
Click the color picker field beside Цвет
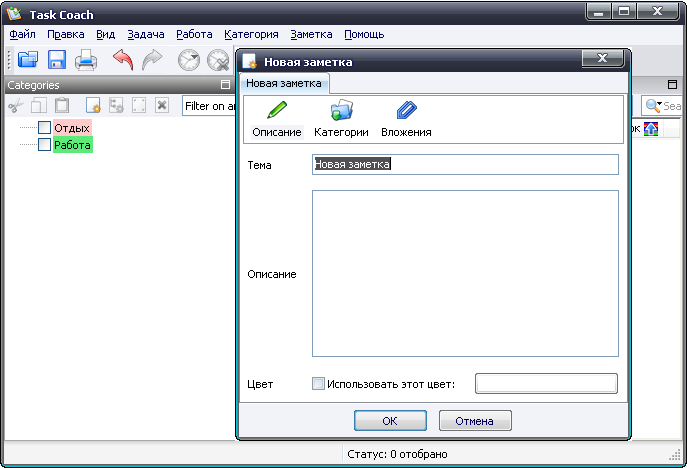(x=546, y=384)
